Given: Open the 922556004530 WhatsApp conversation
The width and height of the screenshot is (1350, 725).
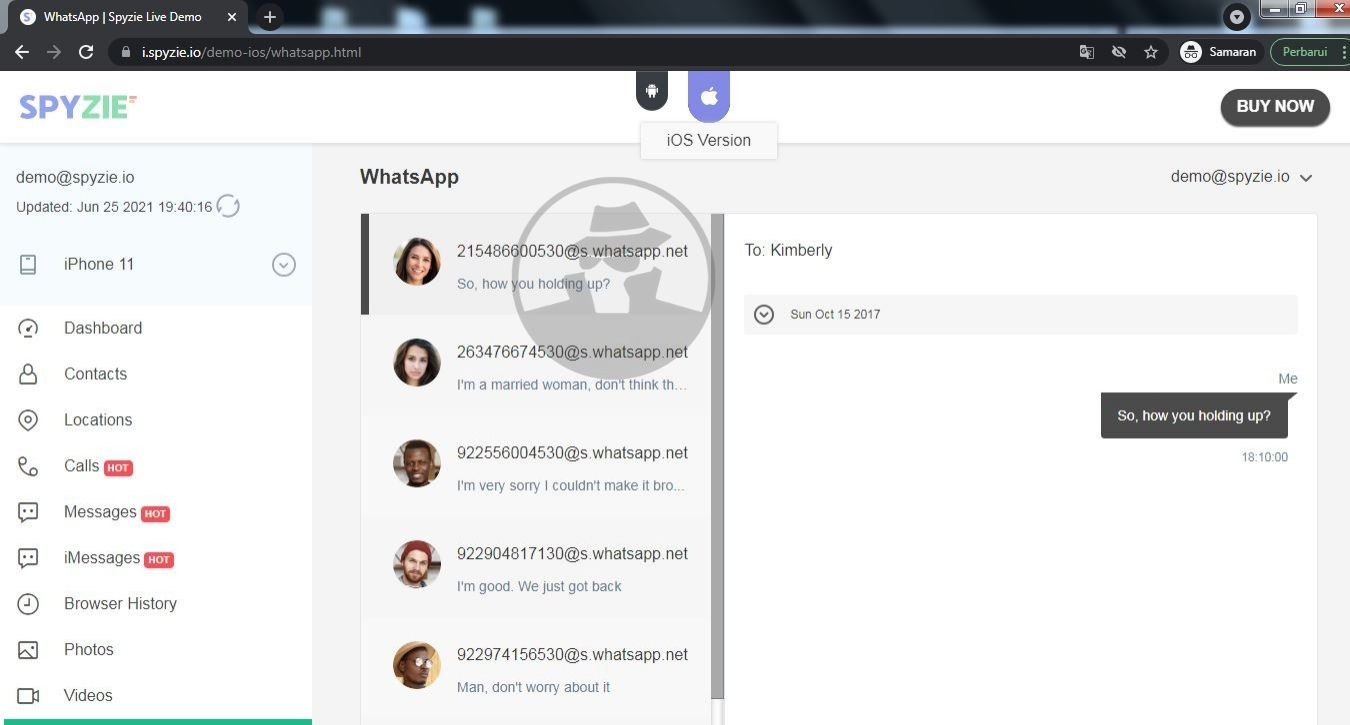Looking at the screenshot, I should point(536,467).
